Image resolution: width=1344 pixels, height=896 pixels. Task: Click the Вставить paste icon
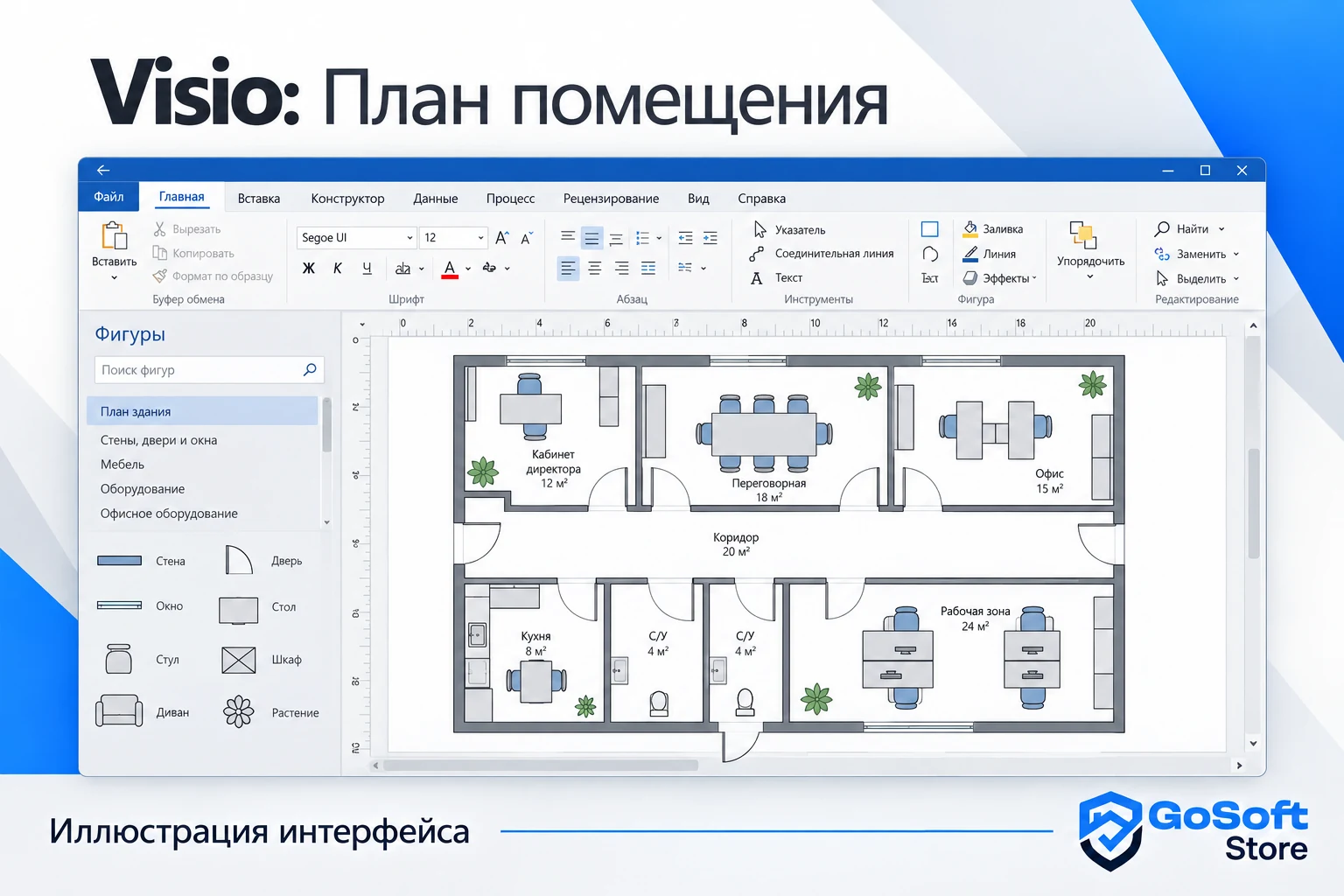click(x=115, y=235)
